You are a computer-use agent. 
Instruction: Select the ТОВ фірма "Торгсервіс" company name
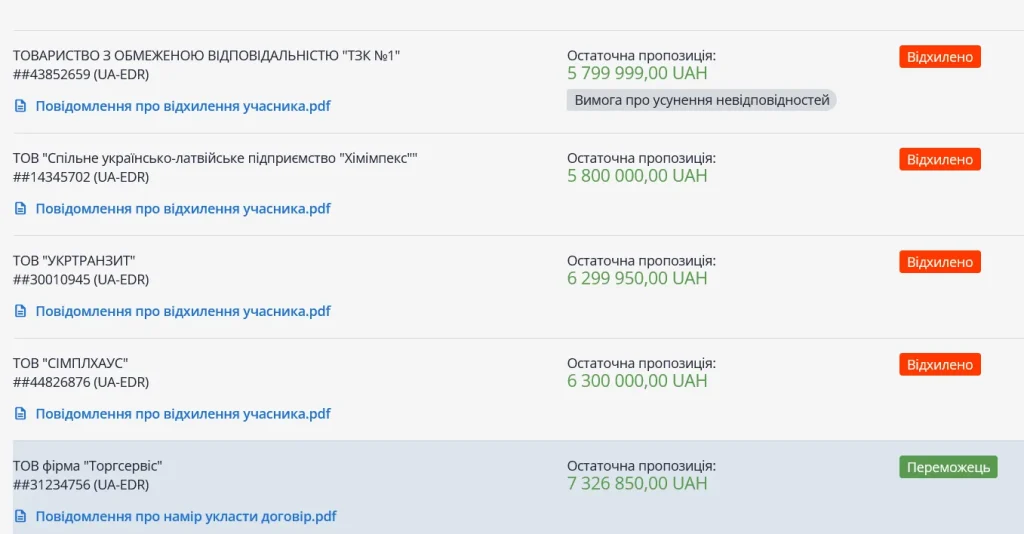click(x=88, y=466)
